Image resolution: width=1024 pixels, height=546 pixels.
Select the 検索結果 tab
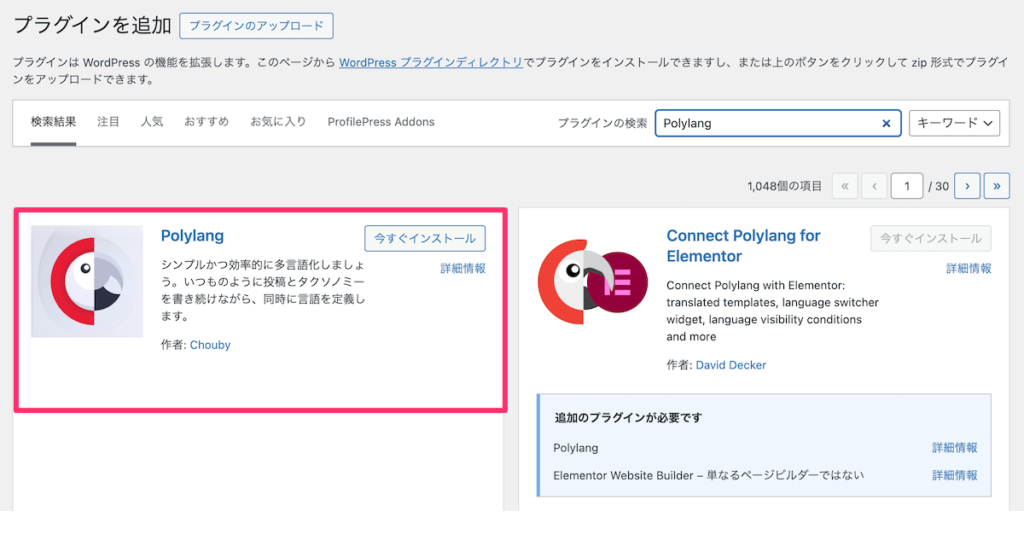pyautogui.click(x=54, y=121)
